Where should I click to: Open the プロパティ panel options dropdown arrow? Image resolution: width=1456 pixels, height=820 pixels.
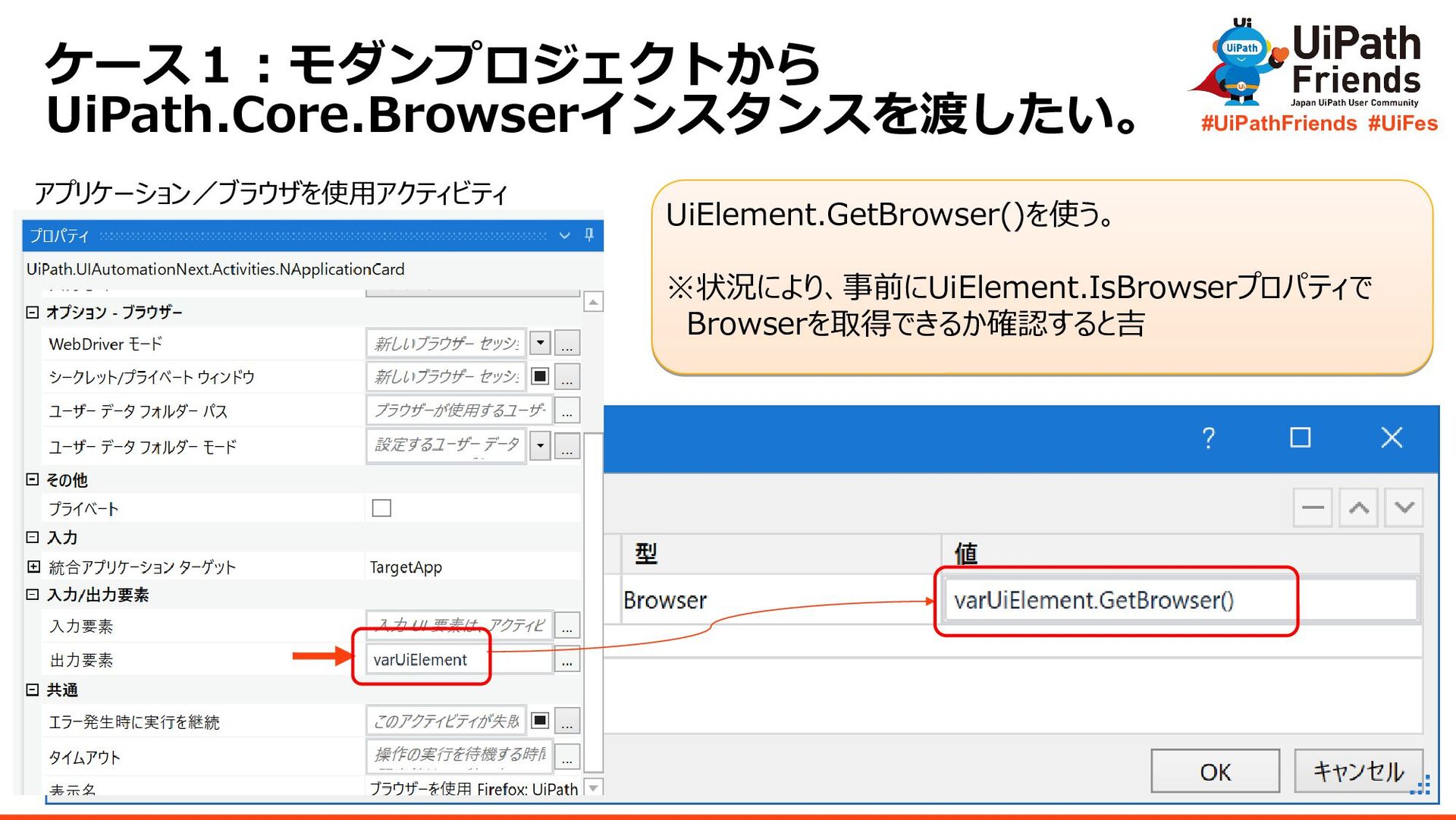tap(564, 236)
